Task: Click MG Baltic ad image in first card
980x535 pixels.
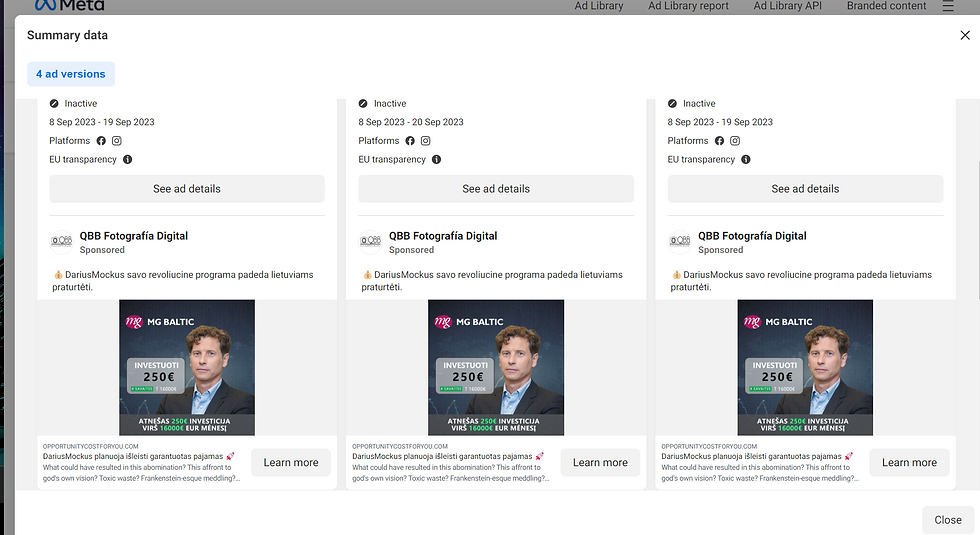Action: tap(187, 368)
